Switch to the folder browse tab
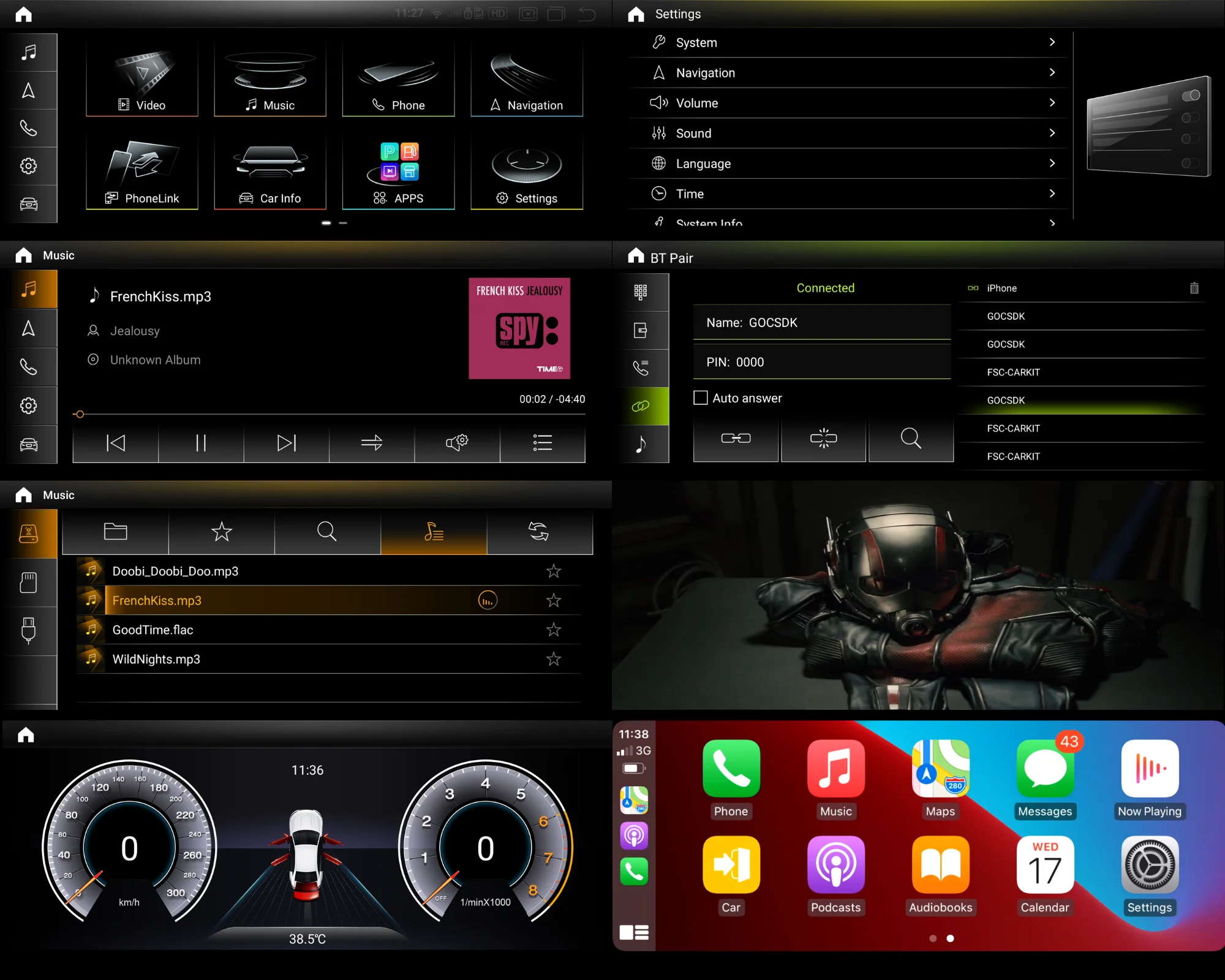Screen dimensions: 1225x980 coord(115,532)
